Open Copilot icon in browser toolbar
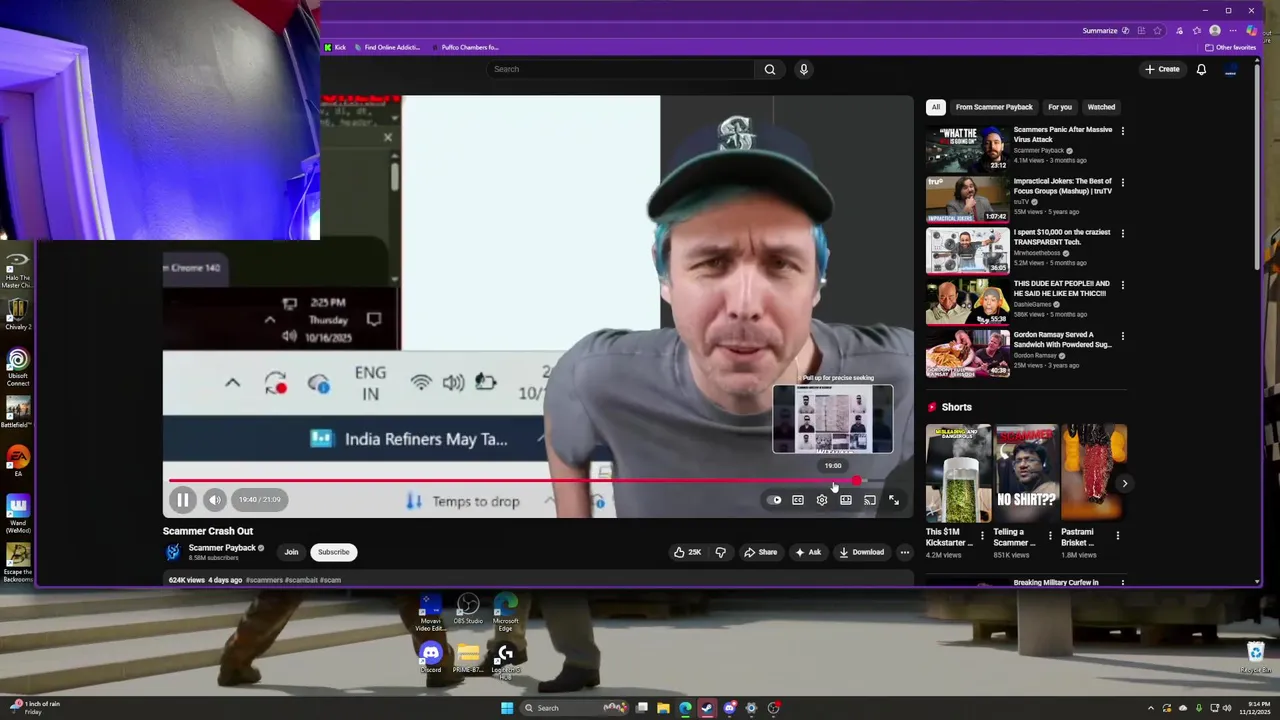The height and width of the screenshot is (720, 1280). pyautogui.click(x=1251, y=31)
